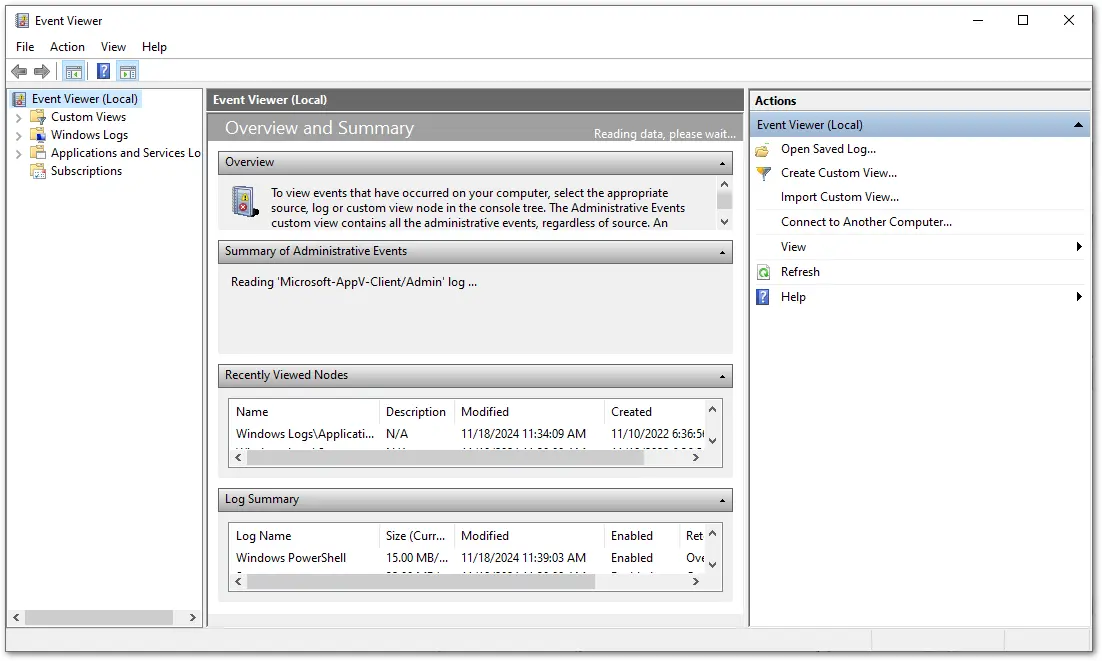Expand the Windows Logs tree node

[18, 135]
